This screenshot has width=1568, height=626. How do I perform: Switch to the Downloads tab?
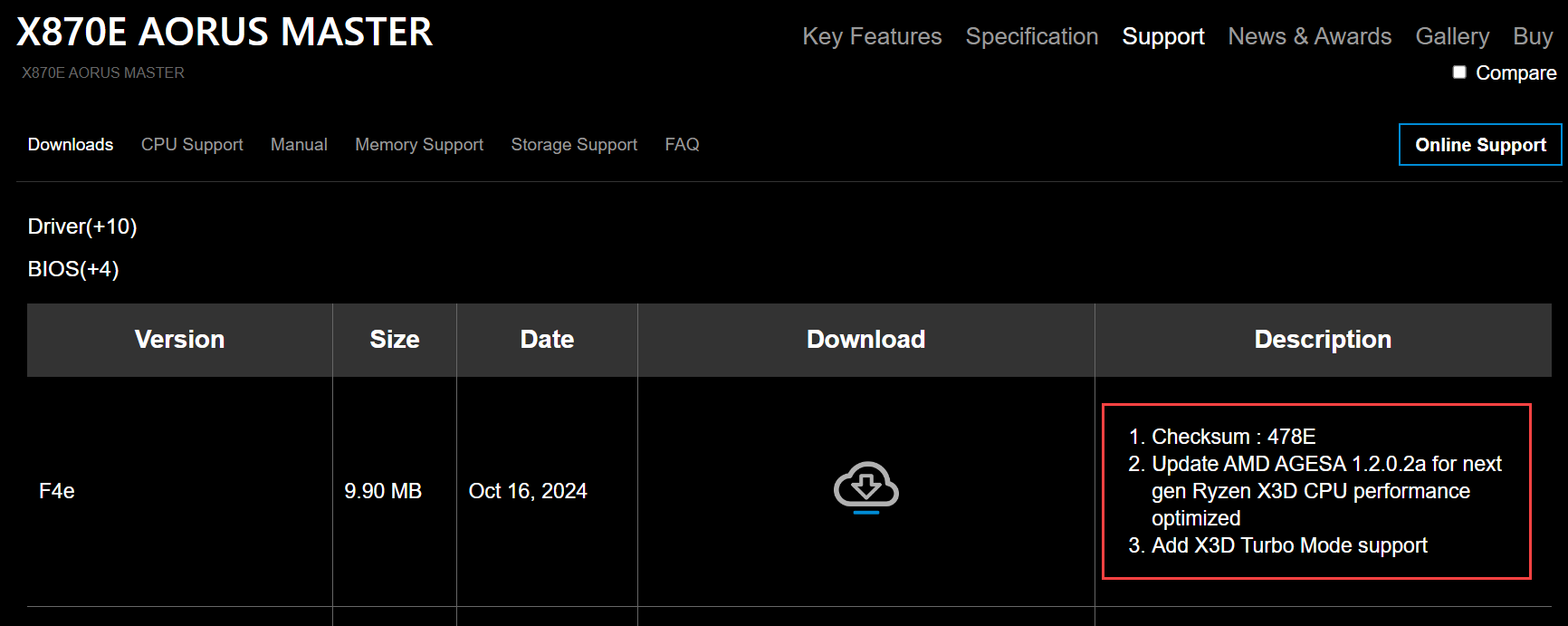71,145
